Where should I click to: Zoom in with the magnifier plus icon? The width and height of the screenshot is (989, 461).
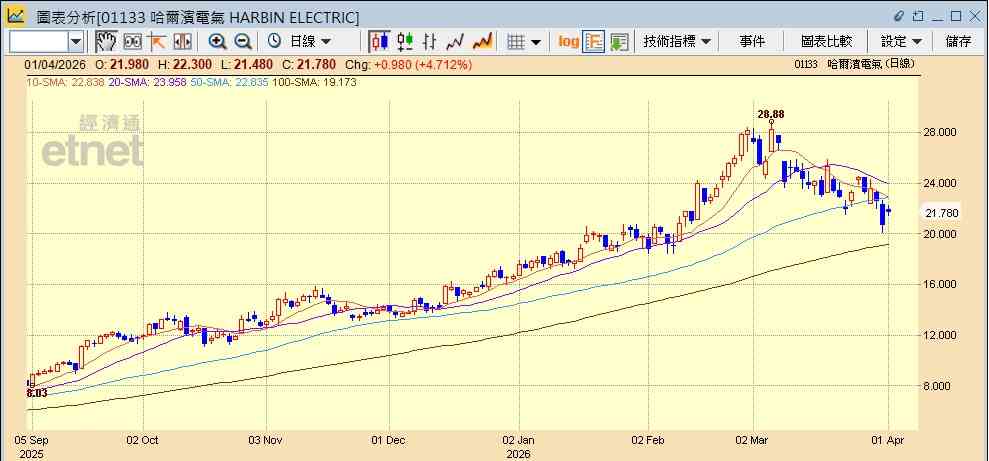pyautogui.click(x=218, y=42)
